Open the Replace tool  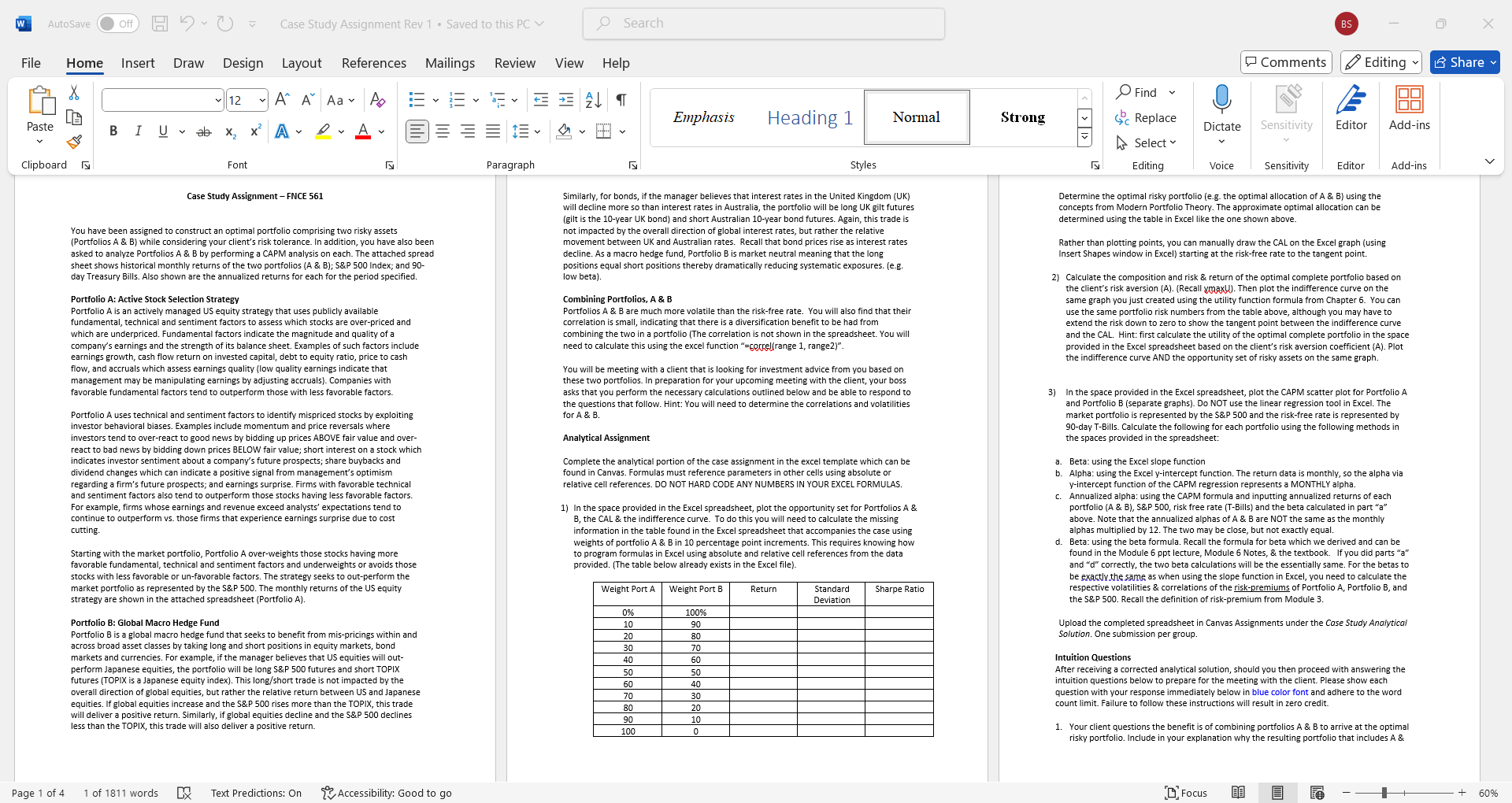pyautogui.click(x=1147, y=117)
